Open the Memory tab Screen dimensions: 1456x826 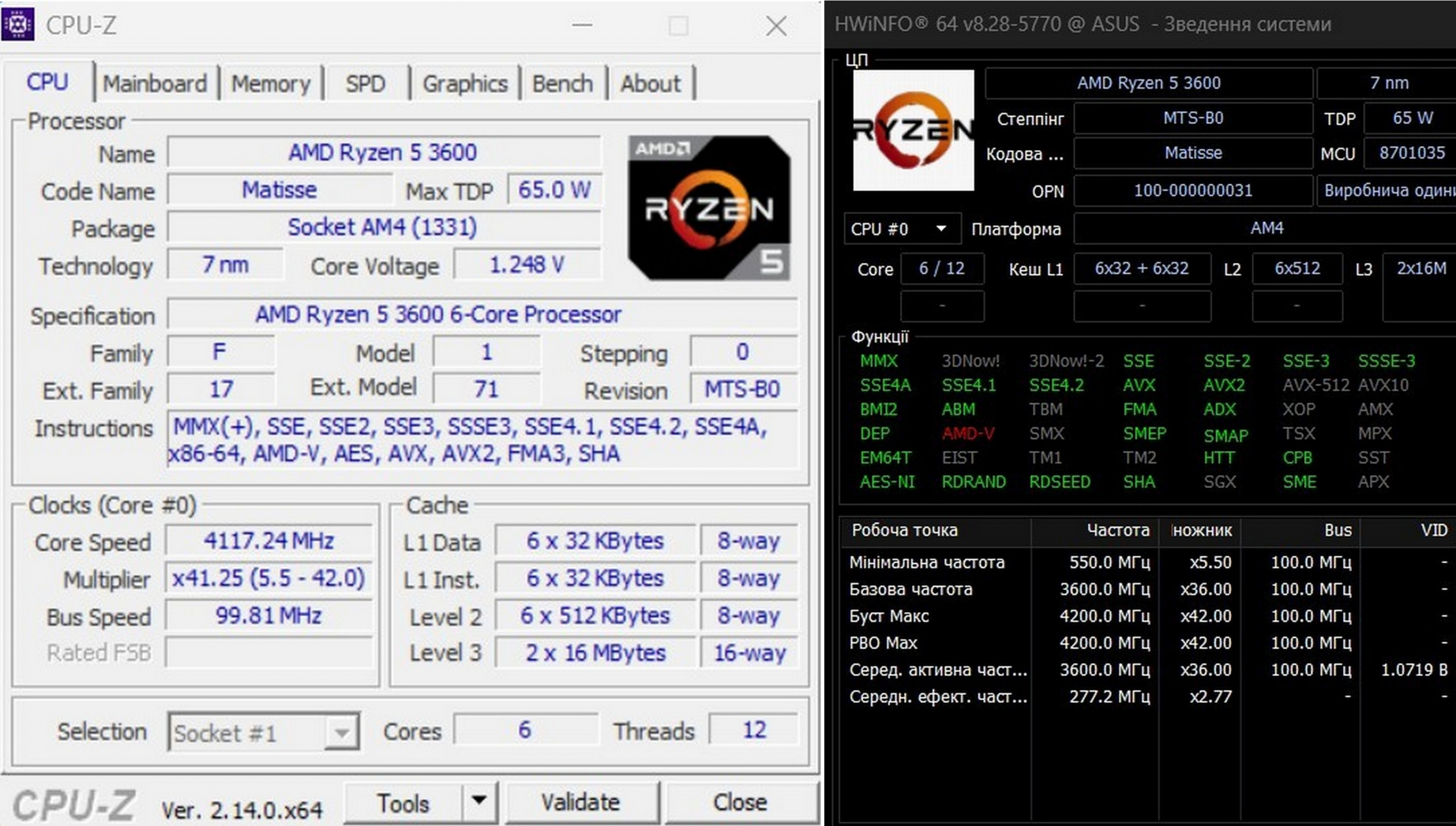click(271, 84)
